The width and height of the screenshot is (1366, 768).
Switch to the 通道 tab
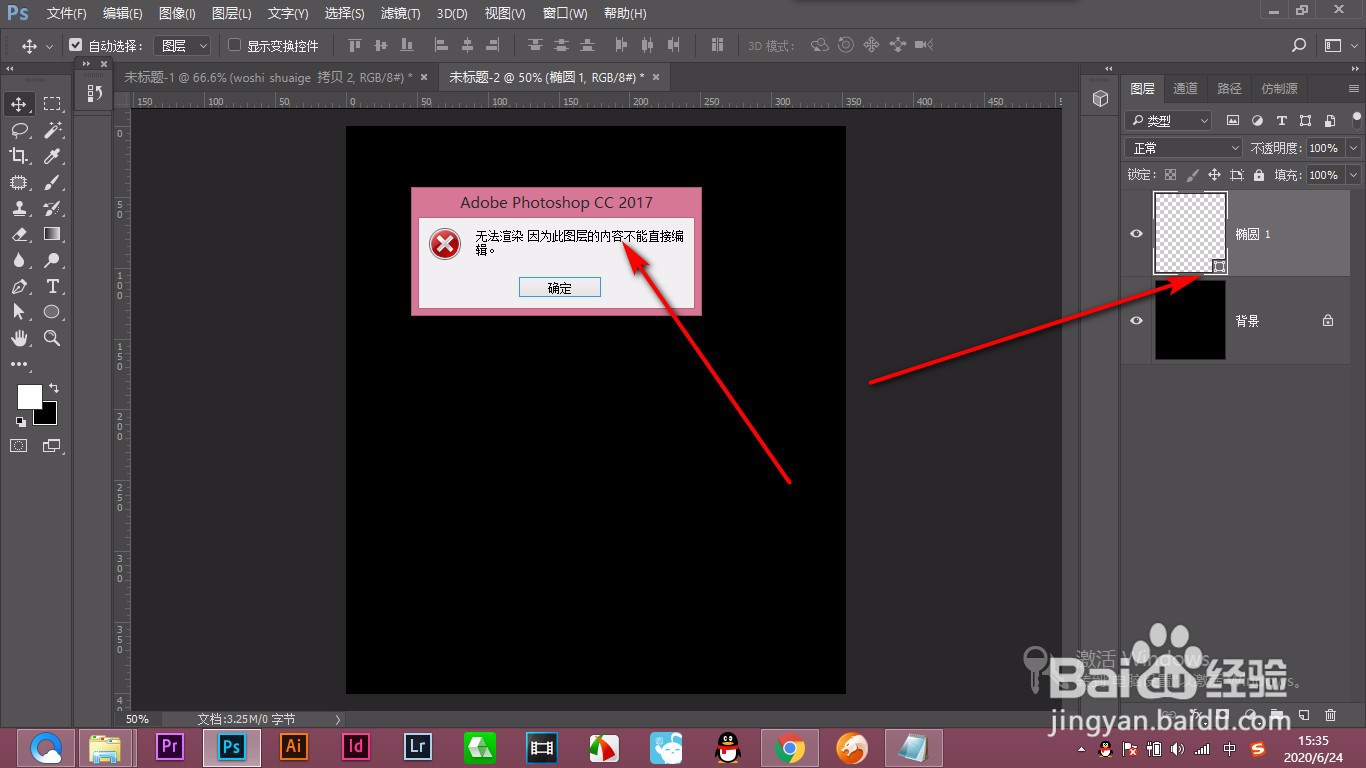coord(1186,88)
